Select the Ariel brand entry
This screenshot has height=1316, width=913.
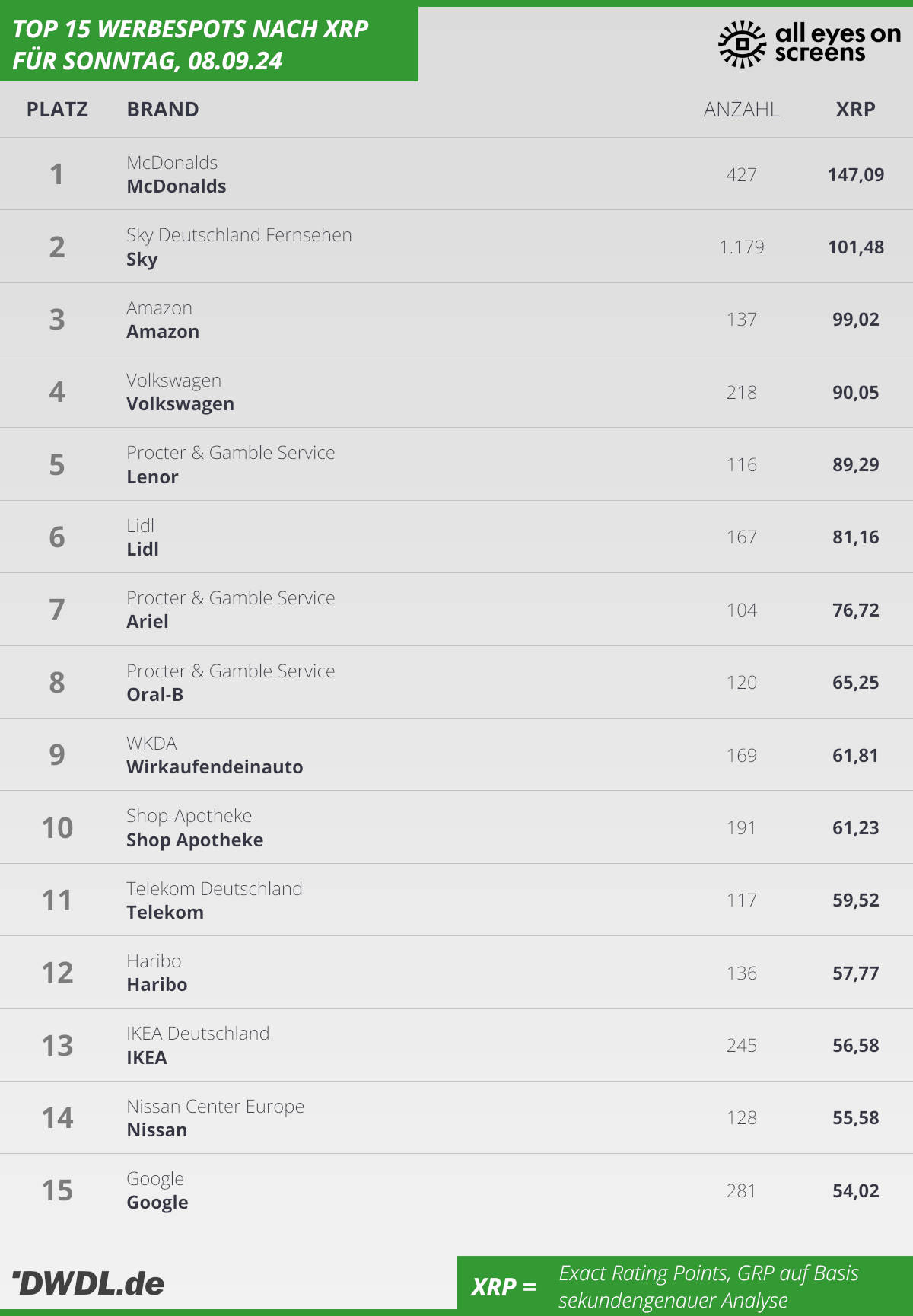pos(148,622)
